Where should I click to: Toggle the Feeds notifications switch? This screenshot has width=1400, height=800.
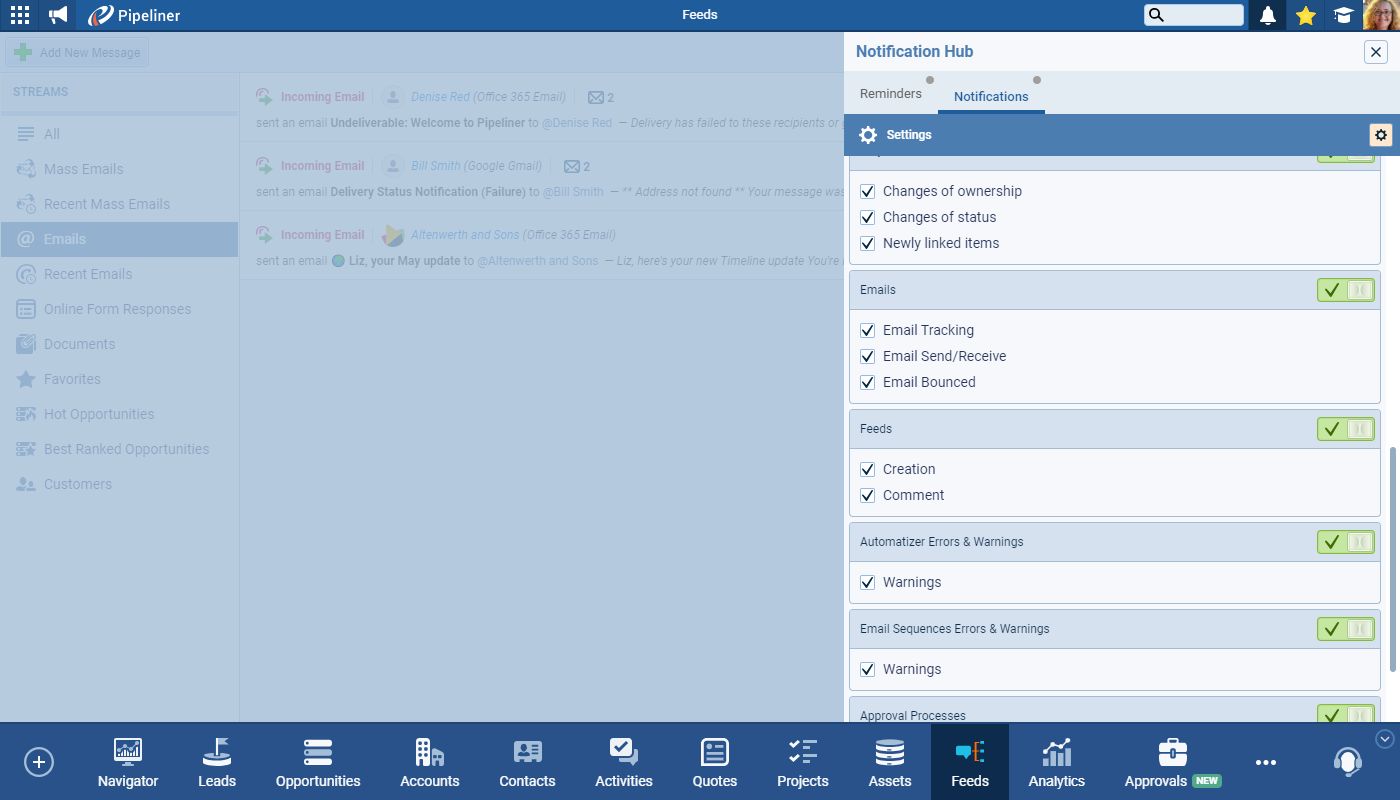click(1346, 429)
